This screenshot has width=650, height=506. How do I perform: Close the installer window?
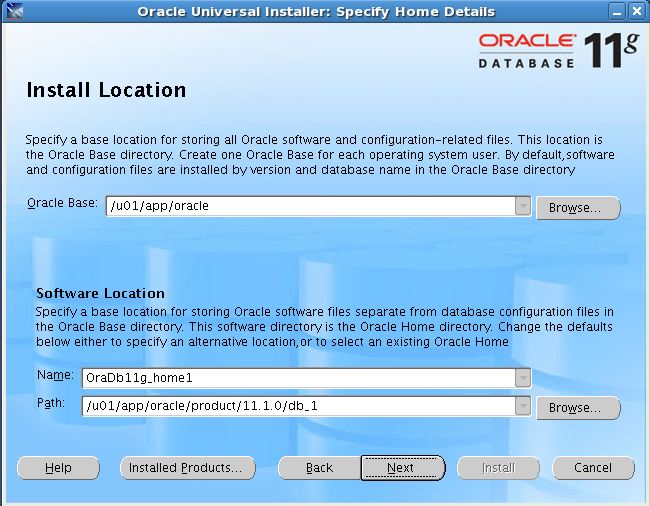coord(637,11)
